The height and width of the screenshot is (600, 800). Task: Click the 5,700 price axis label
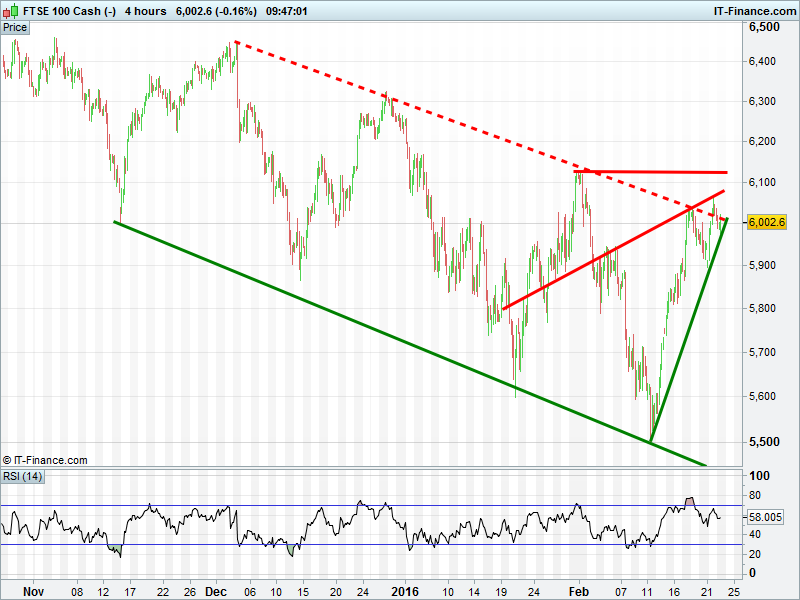(x=762, y=352)
